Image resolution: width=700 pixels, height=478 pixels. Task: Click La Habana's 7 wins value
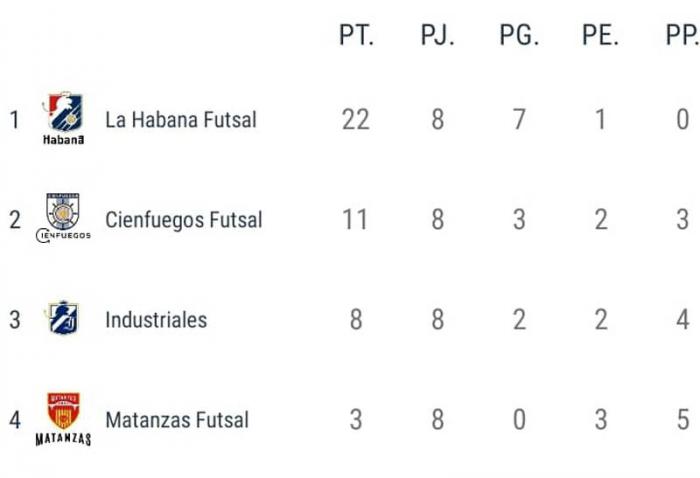click(x=519, y=120)
